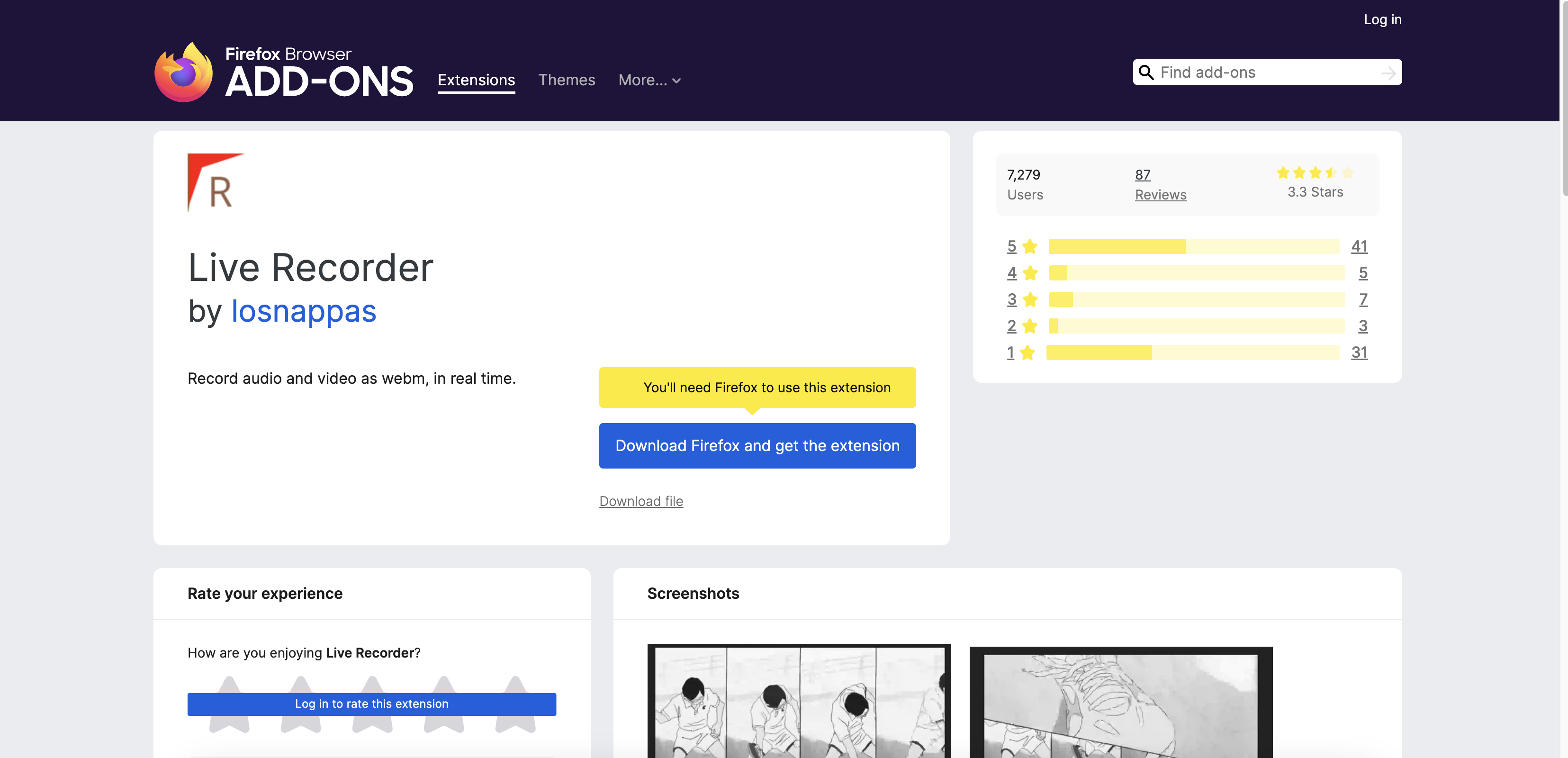Click the star icon in the 4-star row
Screen dimensions: 1568x758
click(1030, 273)
